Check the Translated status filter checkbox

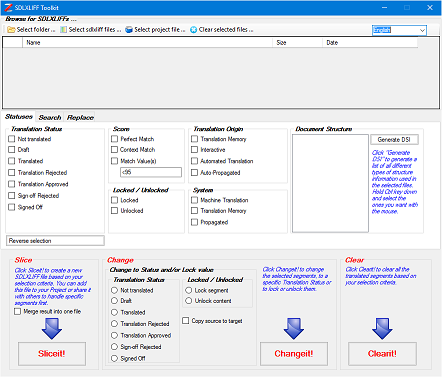tap(12, 161)
